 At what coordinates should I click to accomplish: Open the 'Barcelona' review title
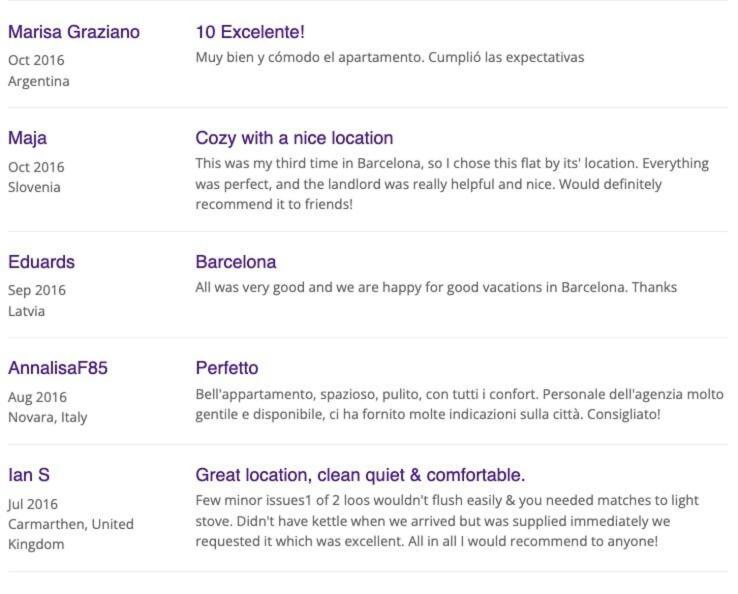click(236, 262)
